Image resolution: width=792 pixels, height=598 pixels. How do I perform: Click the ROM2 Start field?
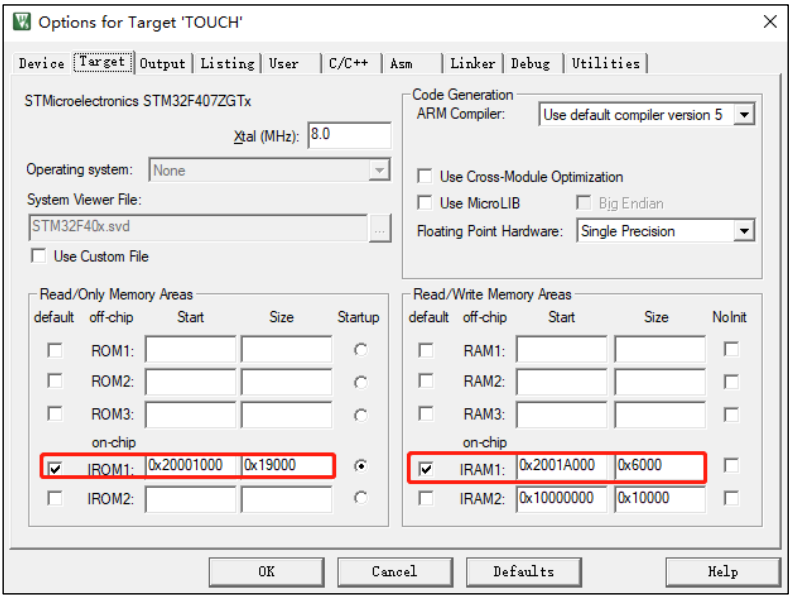coord(190,381)
